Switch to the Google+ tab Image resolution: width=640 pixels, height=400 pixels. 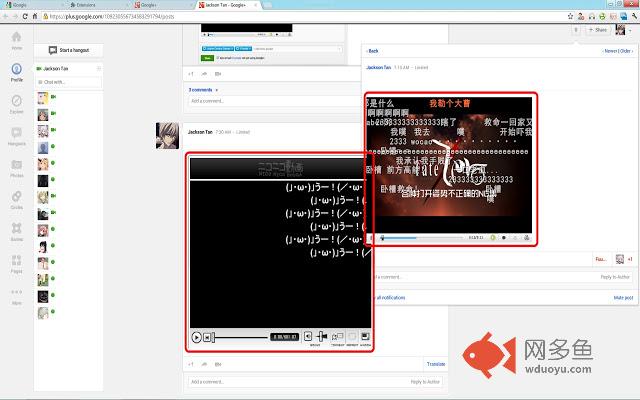161,5
